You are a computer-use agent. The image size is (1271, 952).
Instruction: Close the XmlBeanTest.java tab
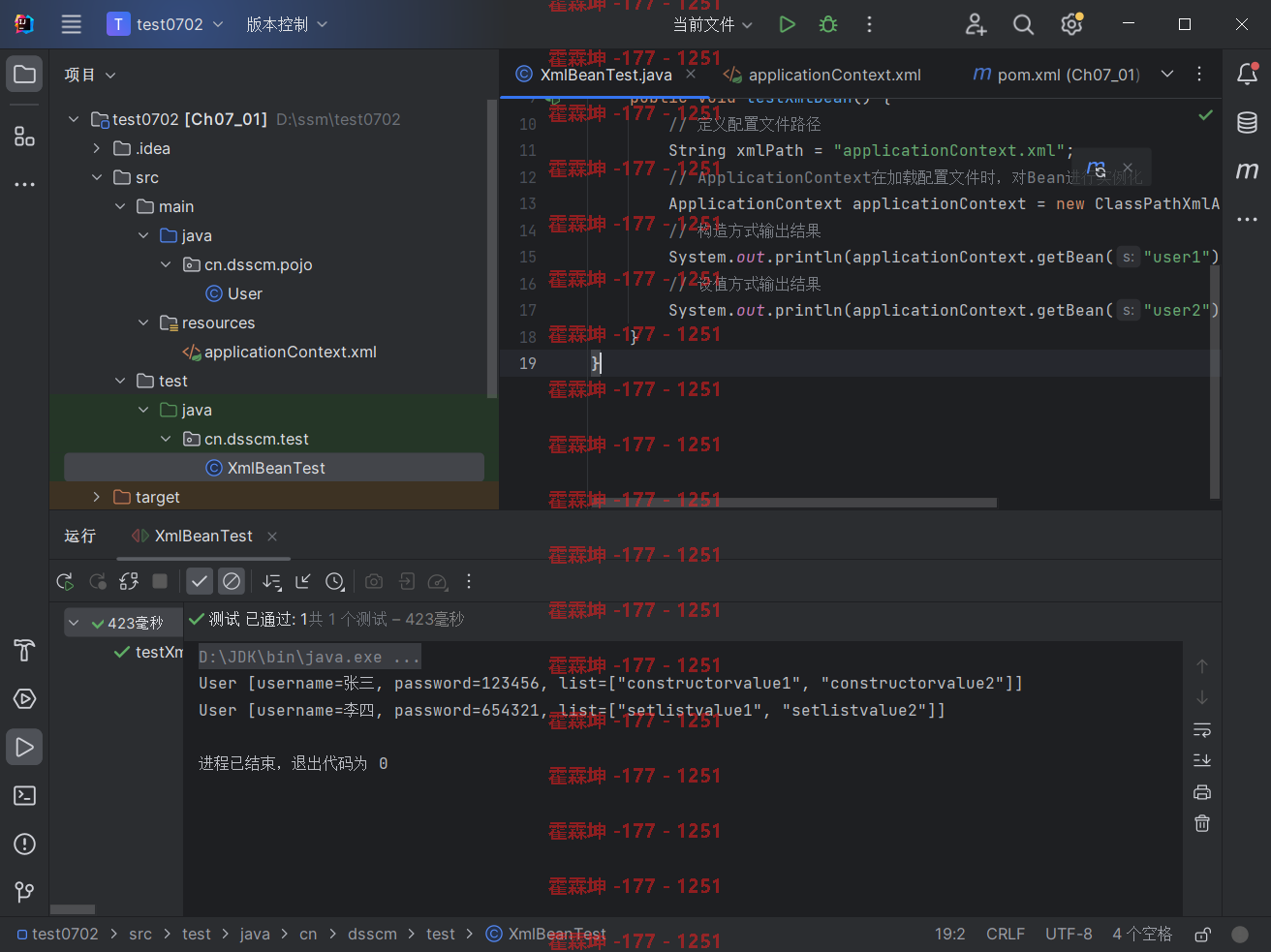coord(691,74)
